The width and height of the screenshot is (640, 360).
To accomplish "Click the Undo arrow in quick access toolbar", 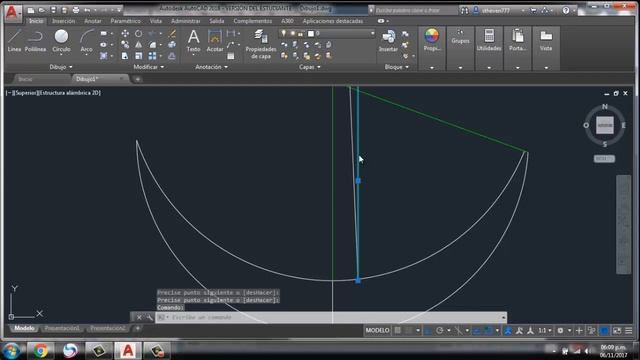I will pyautogui.click(x=87, y=10).
